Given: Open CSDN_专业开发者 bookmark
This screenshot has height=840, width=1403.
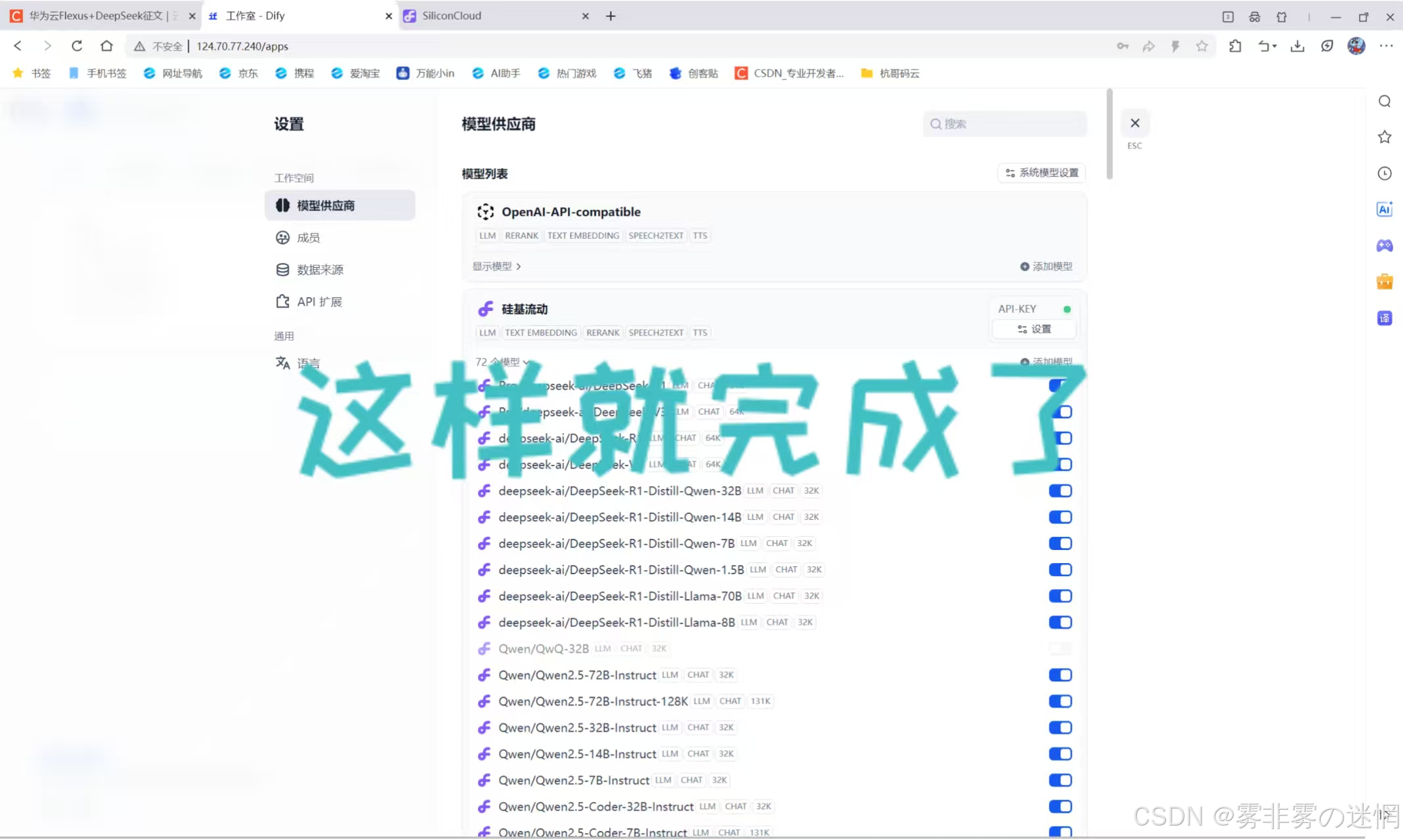Looking at the screenshot, I should (x=790, y=73).
